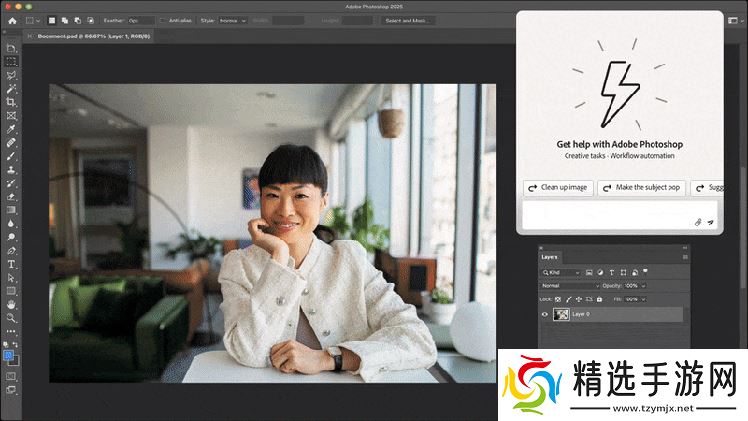Hide Layer 0 using eye icon

(x=545, y=314)
